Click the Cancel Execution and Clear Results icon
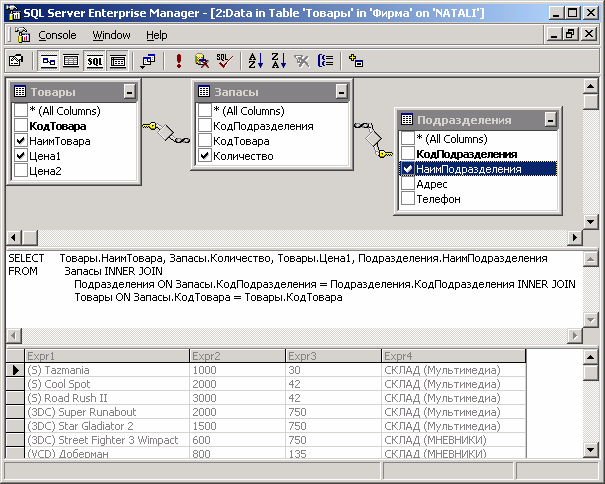605x484 pixels. point(202,61)
